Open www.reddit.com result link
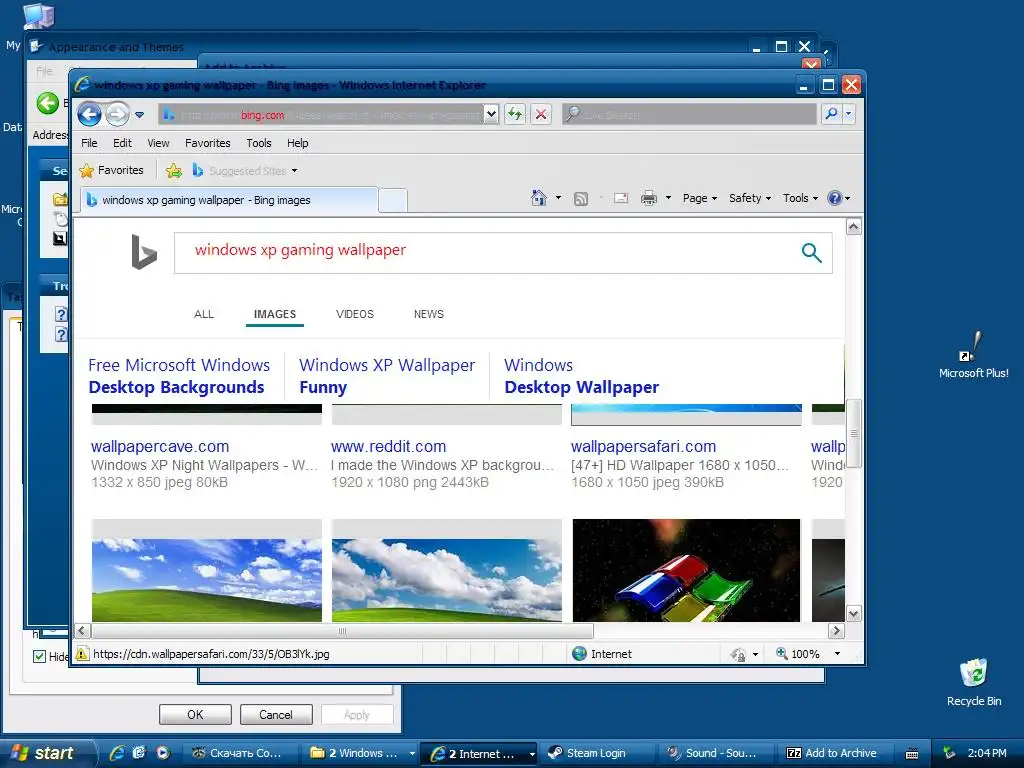 pyautogui.click(x=389, y=447)
